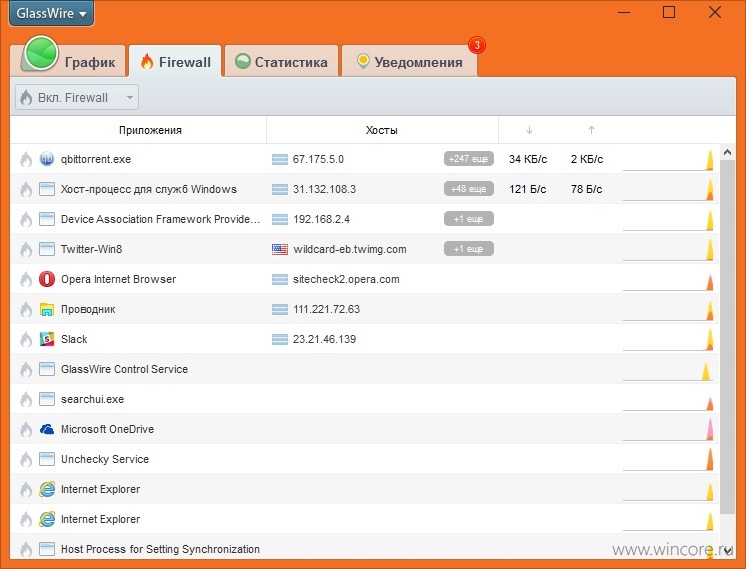Click the searchui.exe window icon
The height and width of the screenshot is (569, 746).
click(x=47, y=399)
